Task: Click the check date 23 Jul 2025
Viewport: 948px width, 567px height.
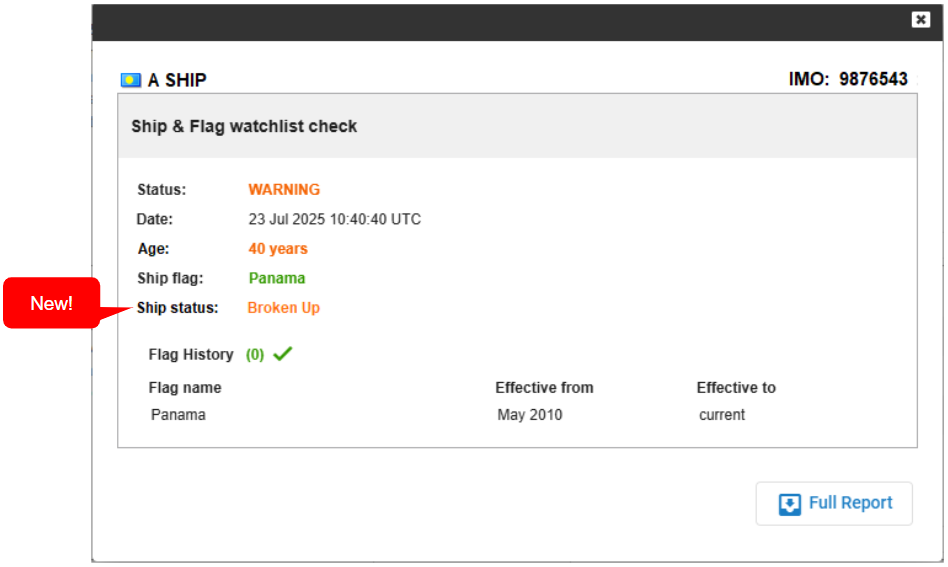Action: (x=334, y=219)
